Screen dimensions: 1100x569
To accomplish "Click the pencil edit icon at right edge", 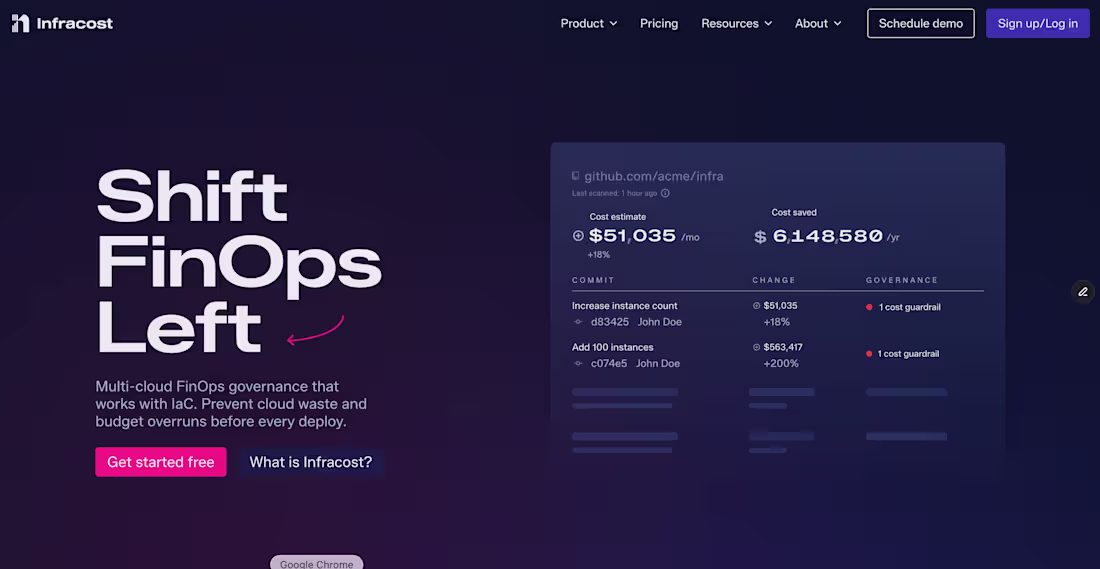I will (1082, 291).
